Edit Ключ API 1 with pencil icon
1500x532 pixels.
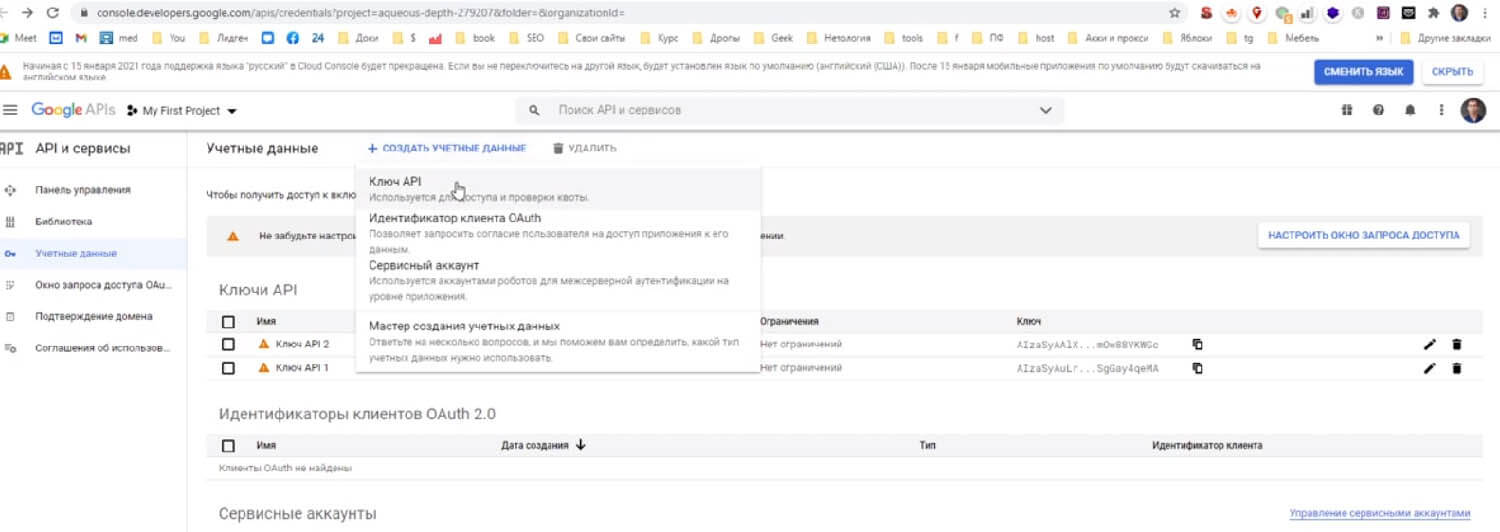(1430, 368)
